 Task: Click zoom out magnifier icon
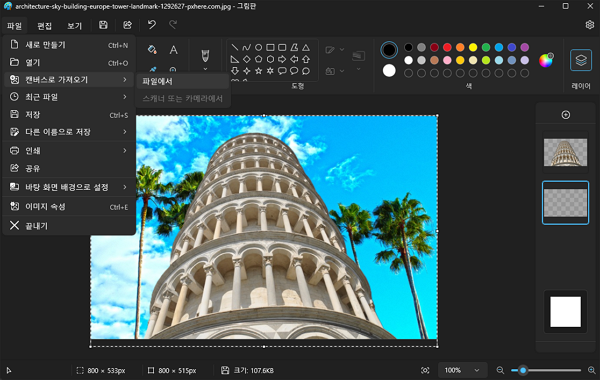(500, 370)
